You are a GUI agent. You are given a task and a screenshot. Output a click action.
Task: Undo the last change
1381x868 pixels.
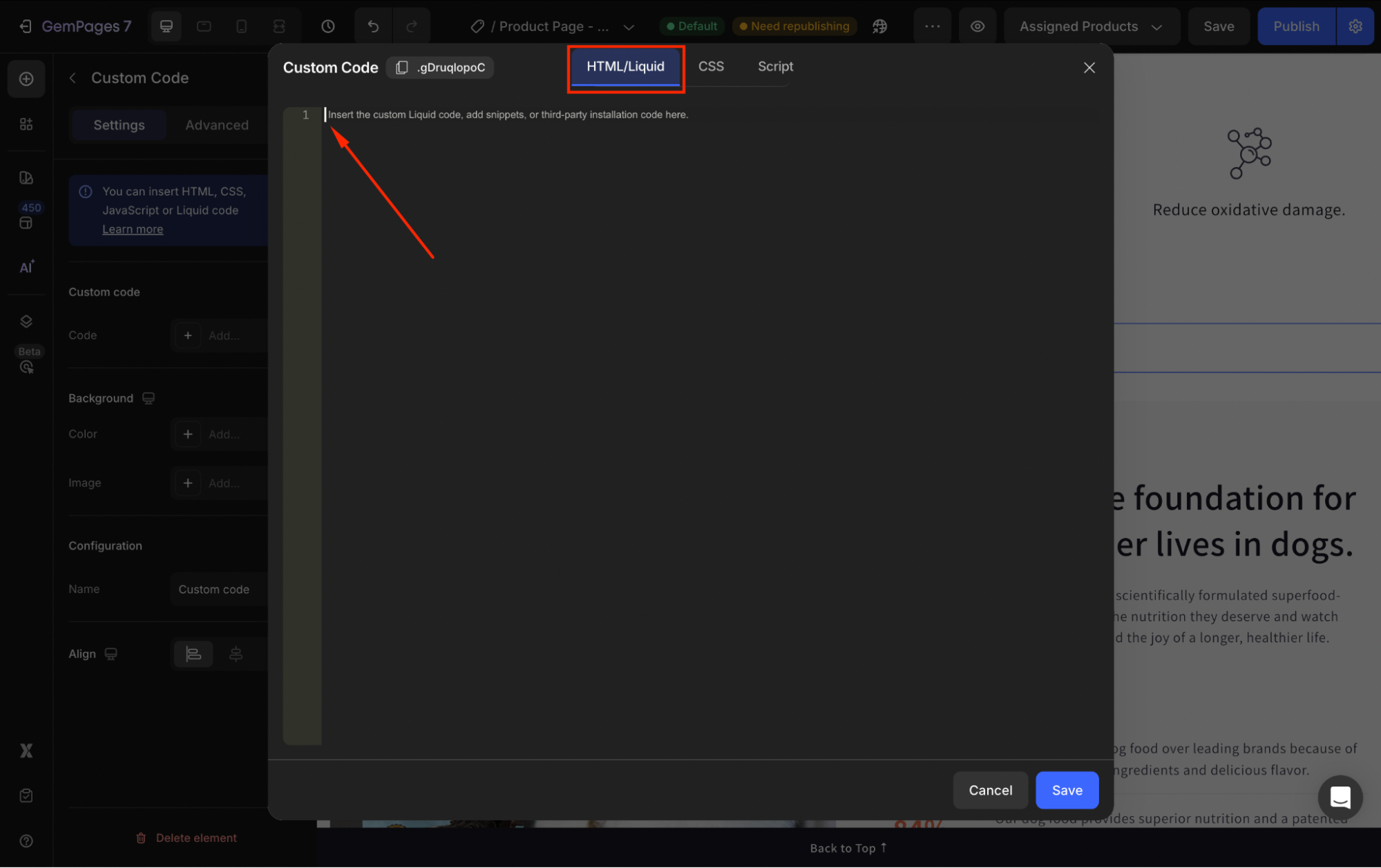pos(372,26)
